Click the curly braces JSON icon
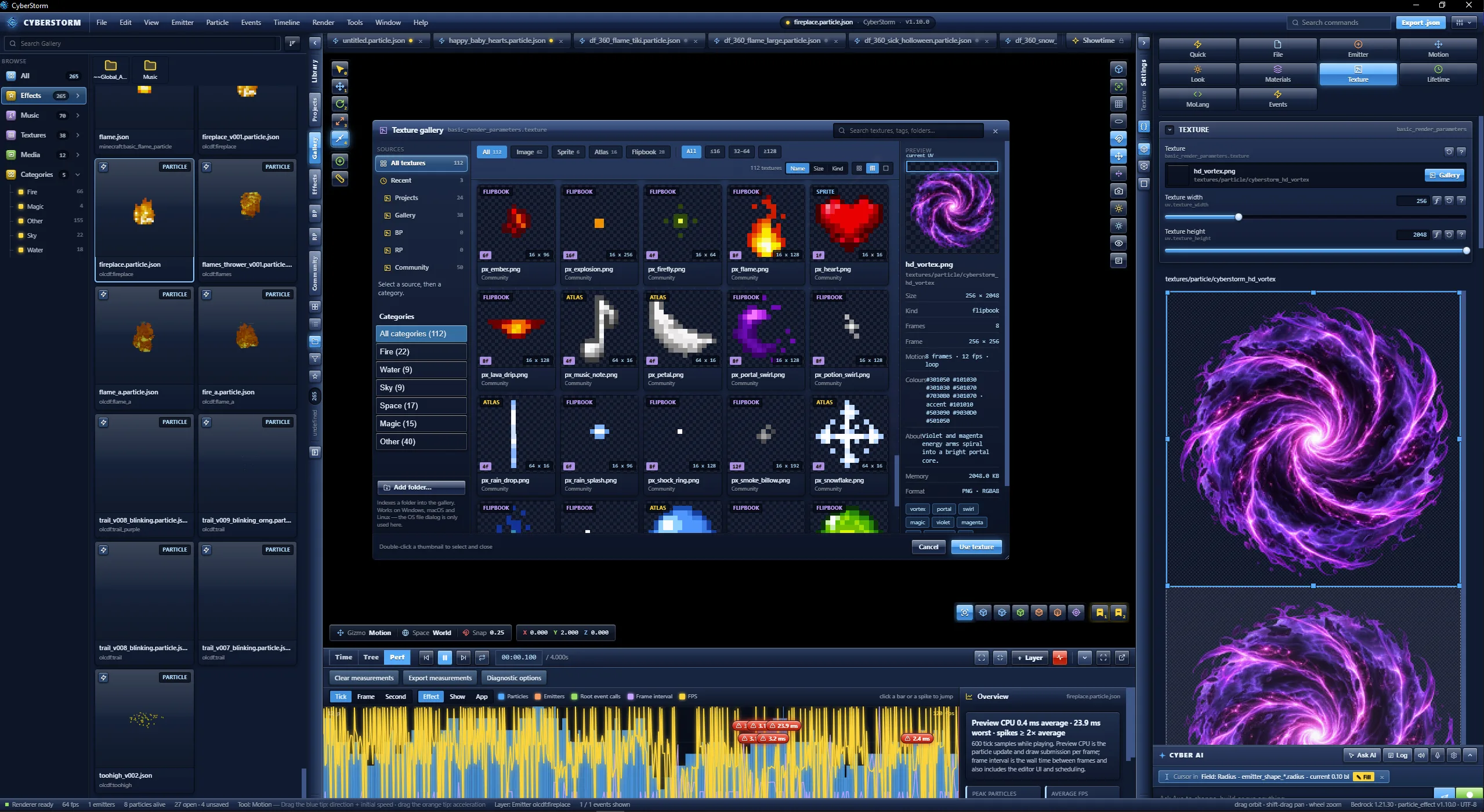 [1143, 126]
